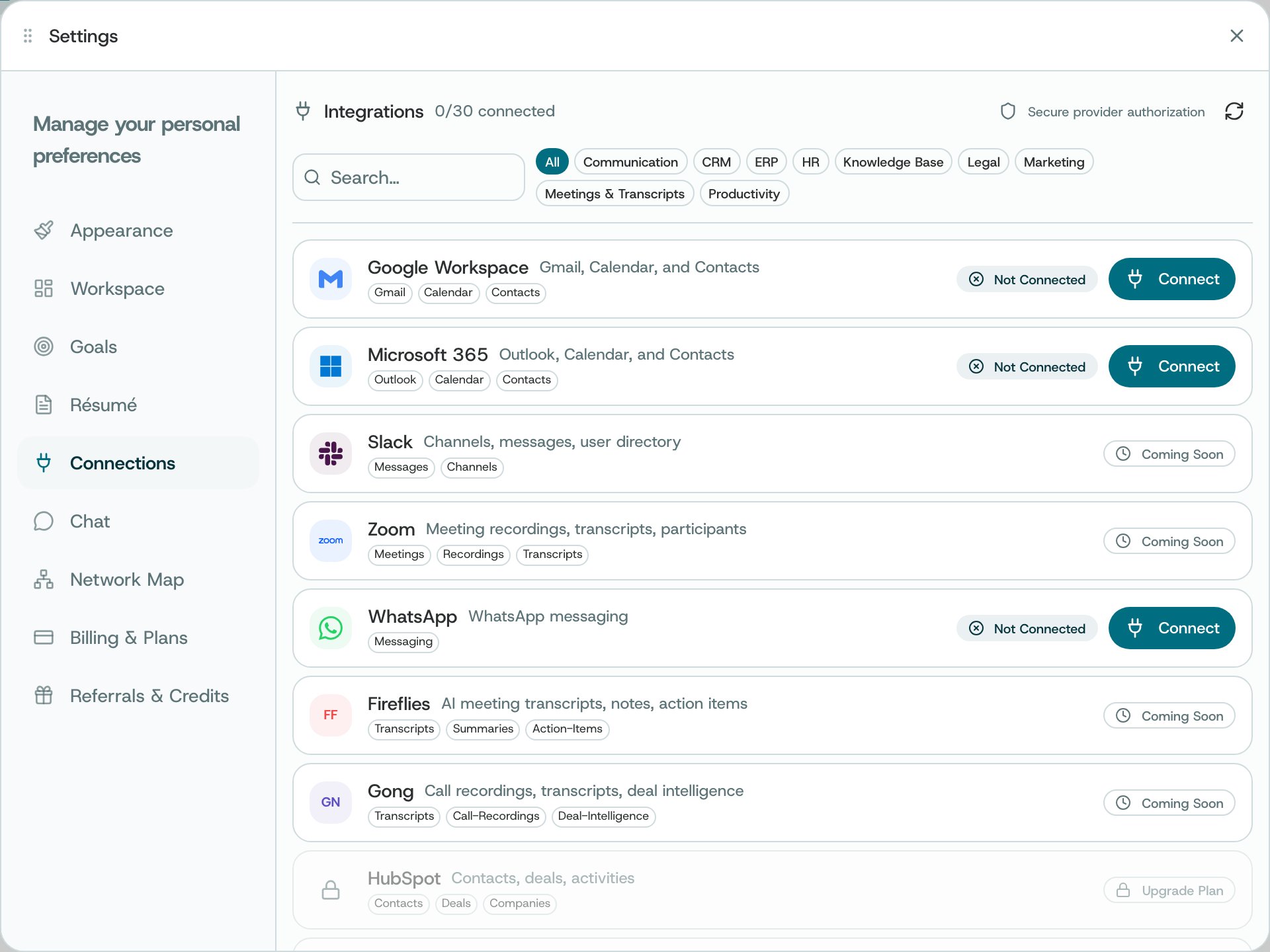Screen dimensions: 1270x952
Task: Click the HubSpot lock icon
Action: coord(331,890)
